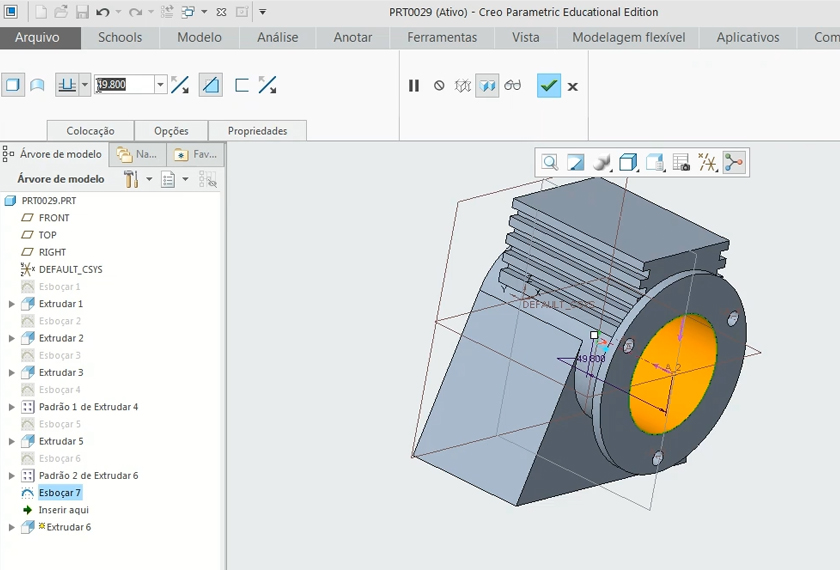
Task: Cancel the extrude feature with the X
Action: coord(573,87)
